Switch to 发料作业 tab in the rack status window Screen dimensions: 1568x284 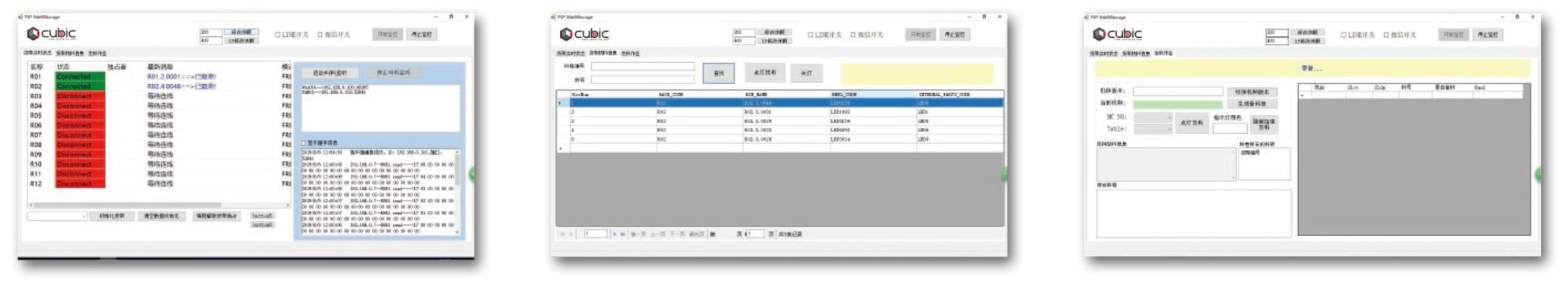98,54
